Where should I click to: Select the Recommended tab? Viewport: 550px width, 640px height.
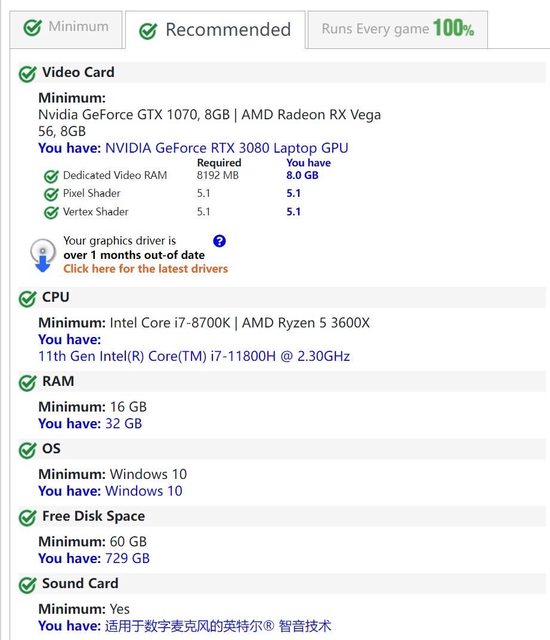(x=215, y=30)
